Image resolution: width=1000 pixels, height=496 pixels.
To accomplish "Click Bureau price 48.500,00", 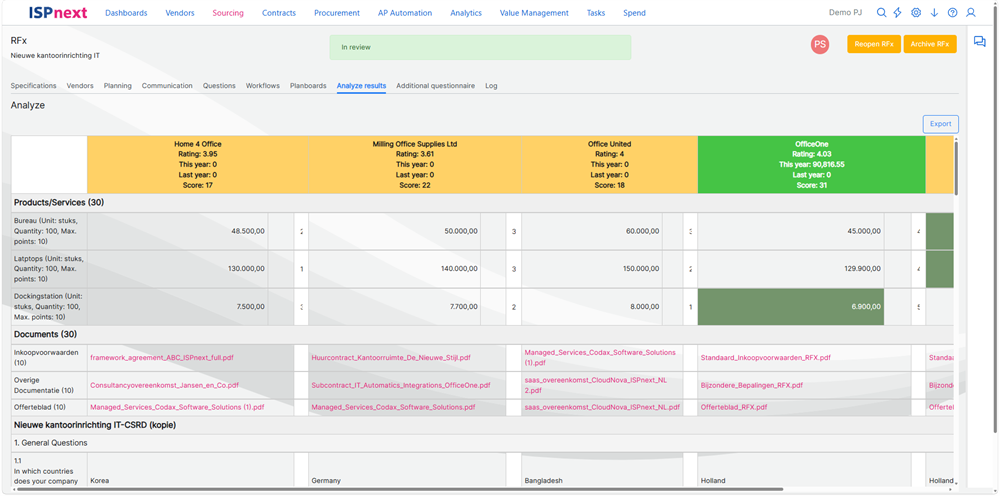I will click(247, 231).
